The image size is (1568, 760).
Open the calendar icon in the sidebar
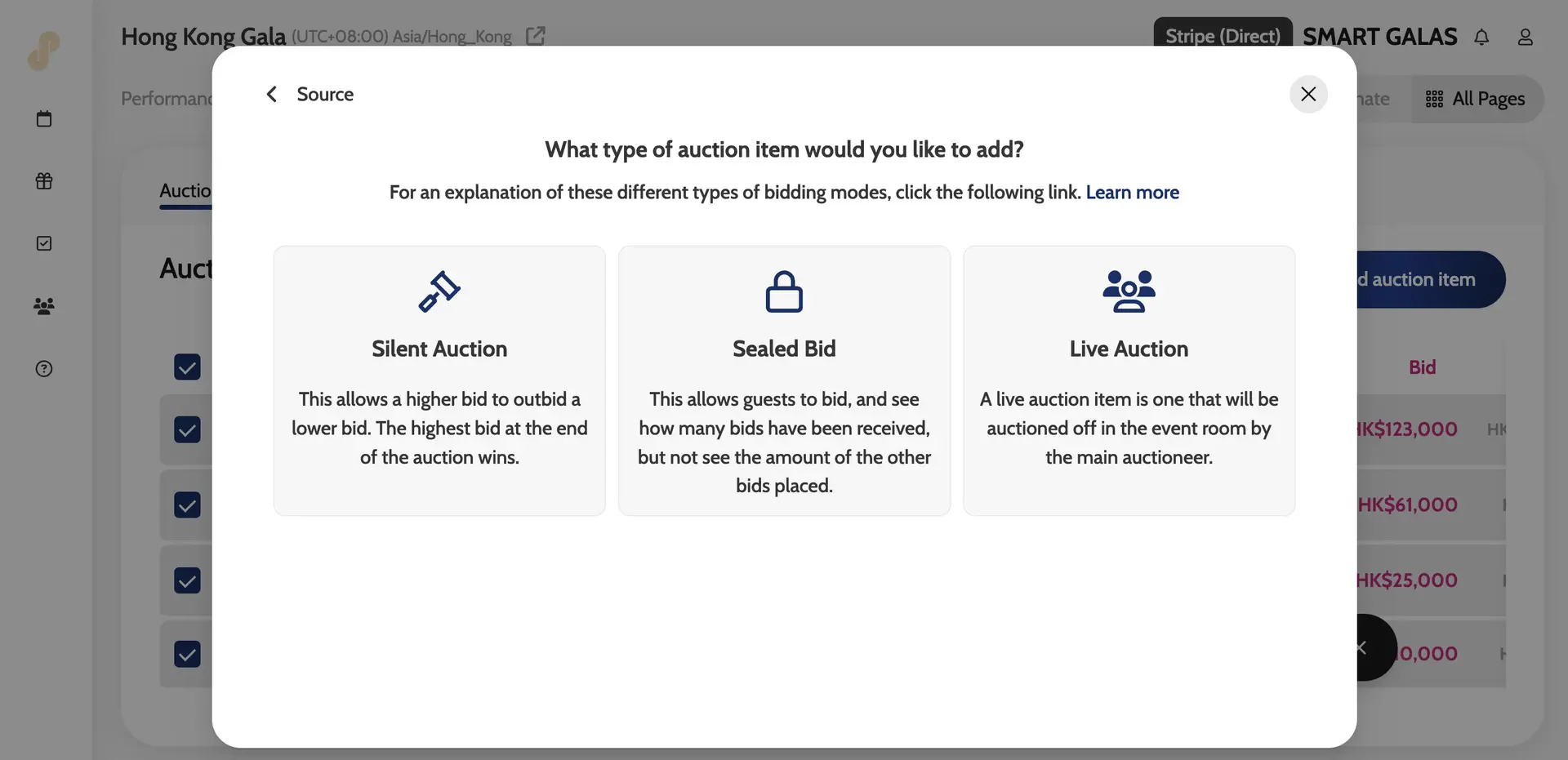pos(44,119)
